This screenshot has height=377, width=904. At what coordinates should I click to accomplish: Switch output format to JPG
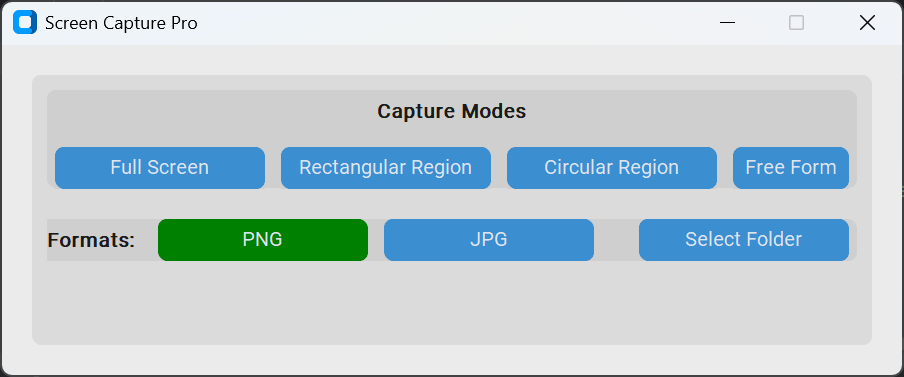pyautogui.click(x=489, y=240)
